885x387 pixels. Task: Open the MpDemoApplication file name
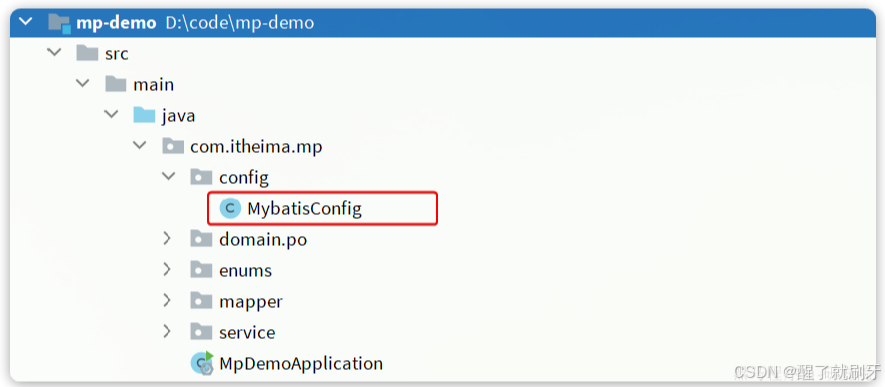pyautogui.click(x=301, y=363)
